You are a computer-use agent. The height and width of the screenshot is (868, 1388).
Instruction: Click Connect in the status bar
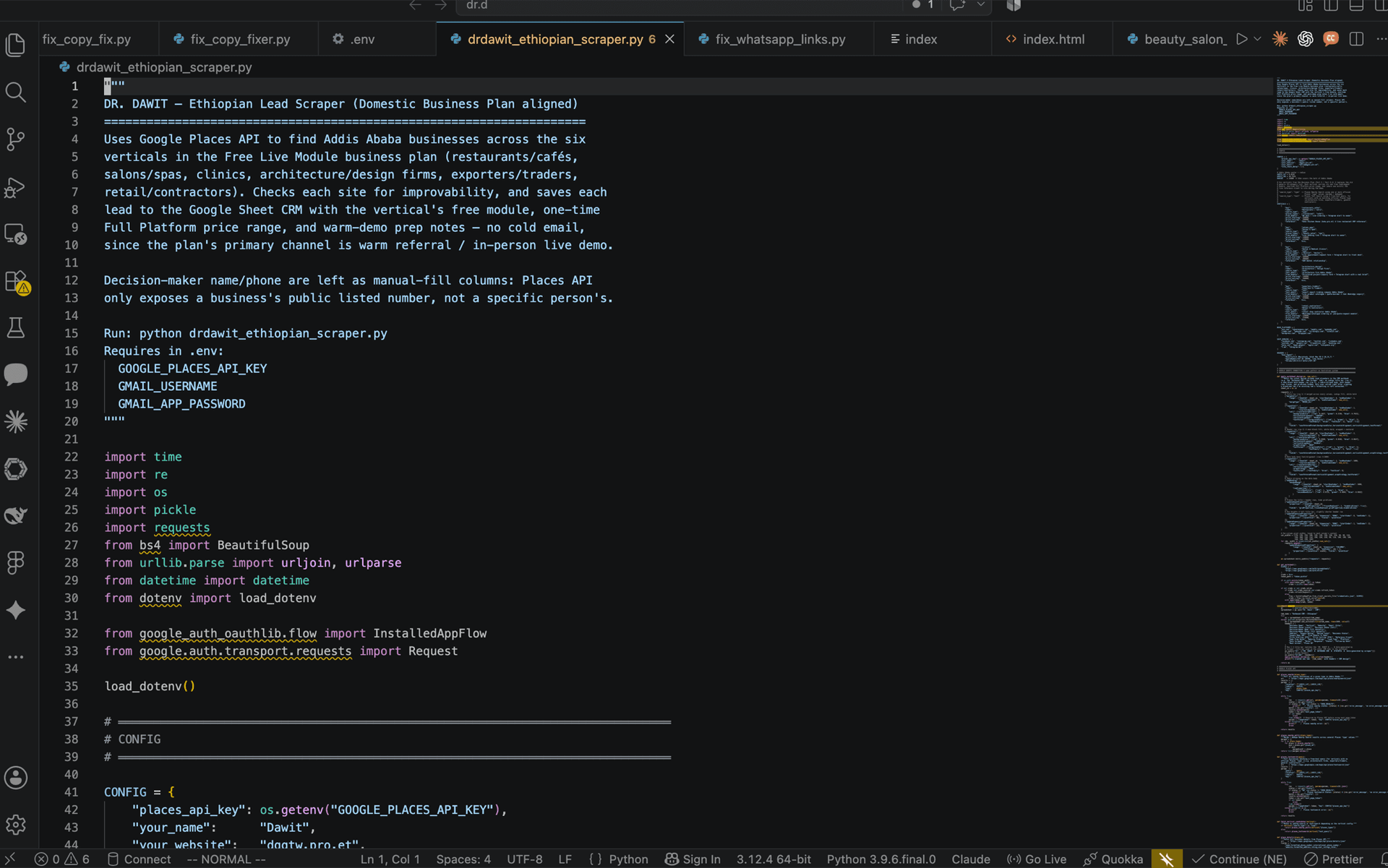[139, 859]
